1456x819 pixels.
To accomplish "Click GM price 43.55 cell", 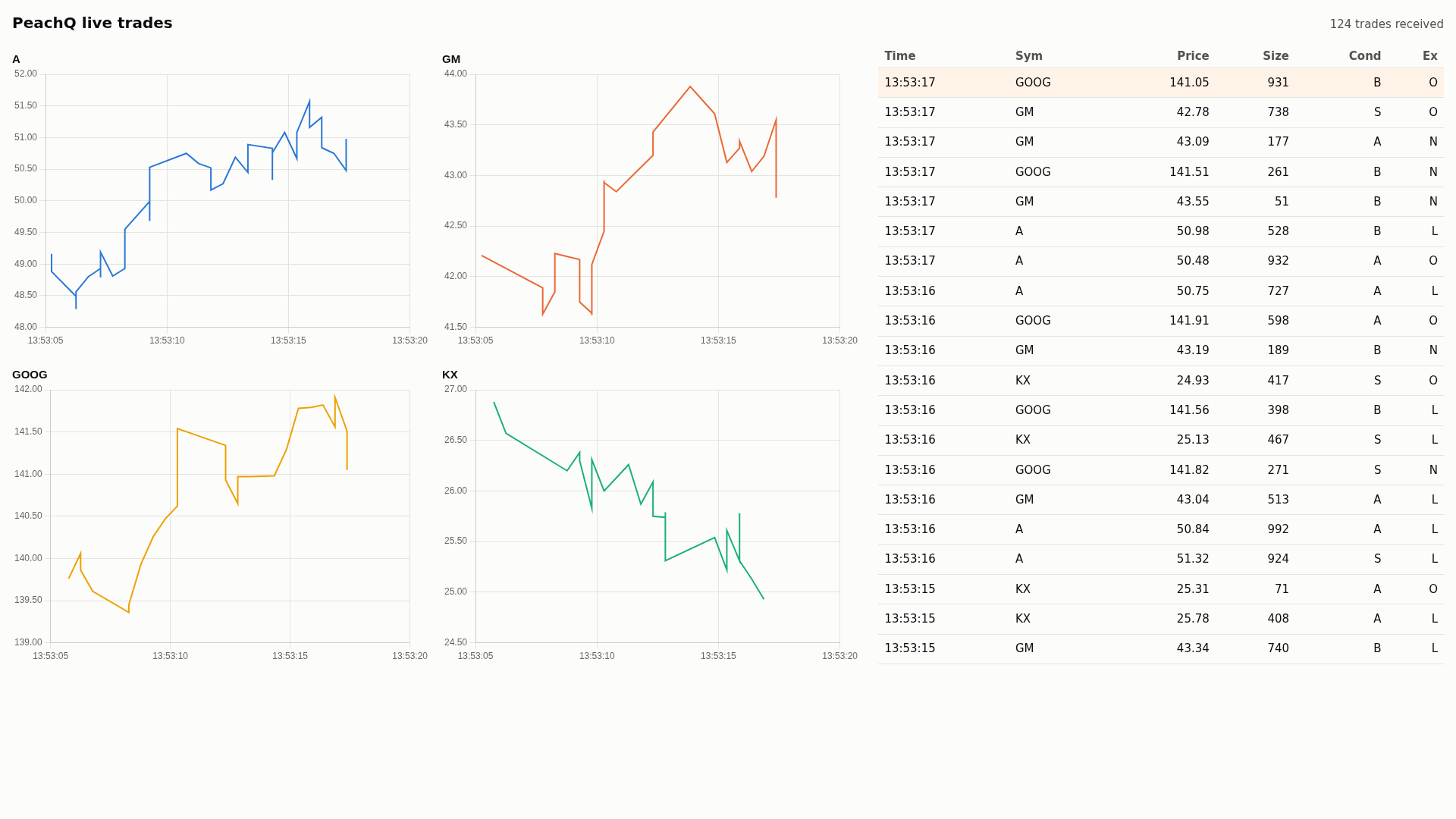I will point(1193,202).
